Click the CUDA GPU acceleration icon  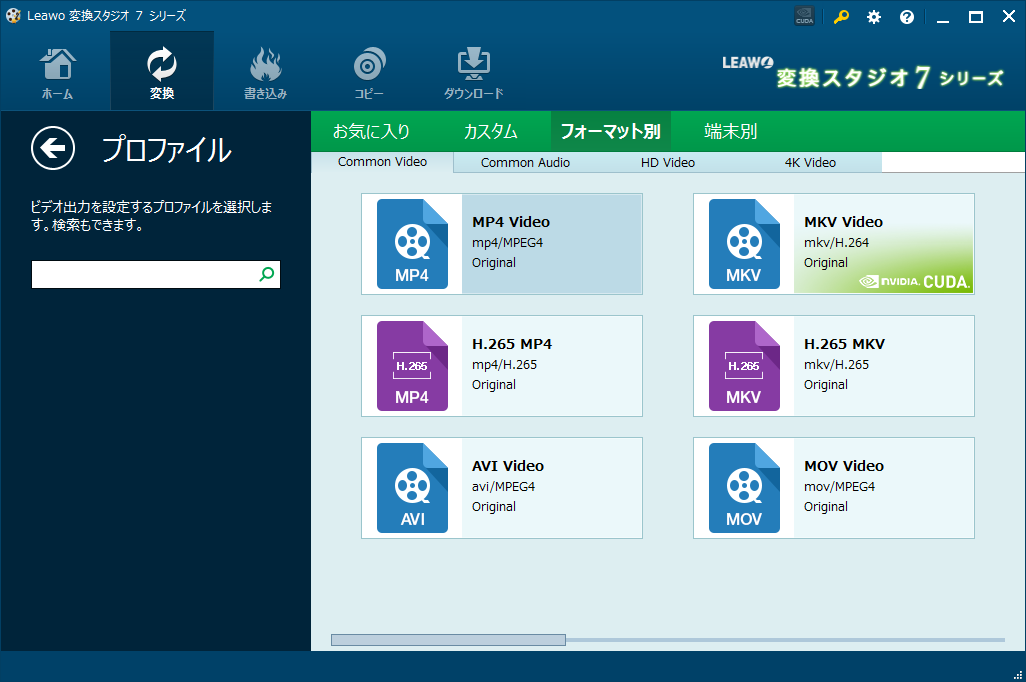pyautogui.click(x=804, y=16)
